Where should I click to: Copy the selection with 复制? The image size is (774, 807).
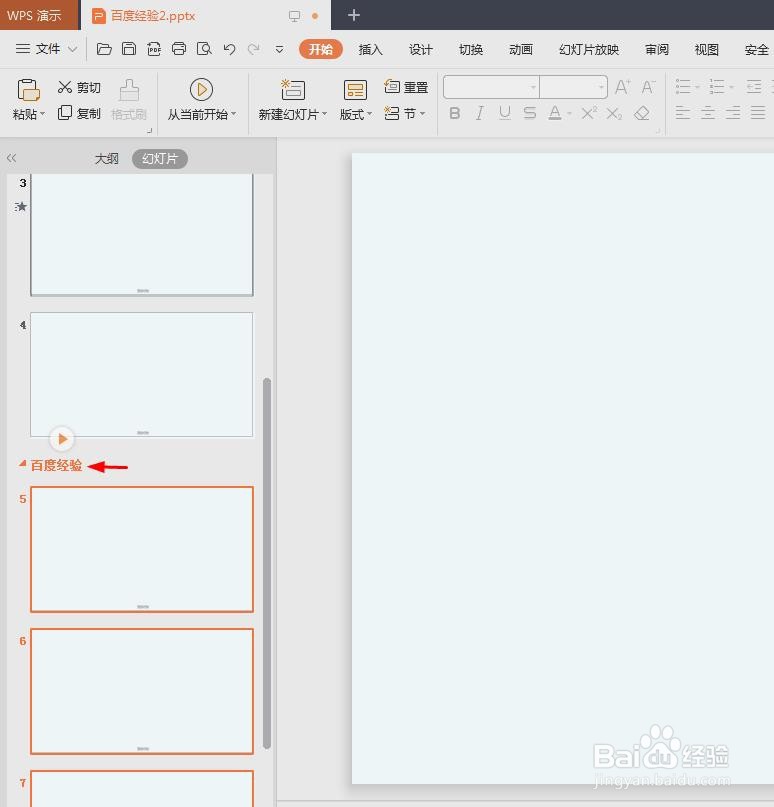[79, 113]
